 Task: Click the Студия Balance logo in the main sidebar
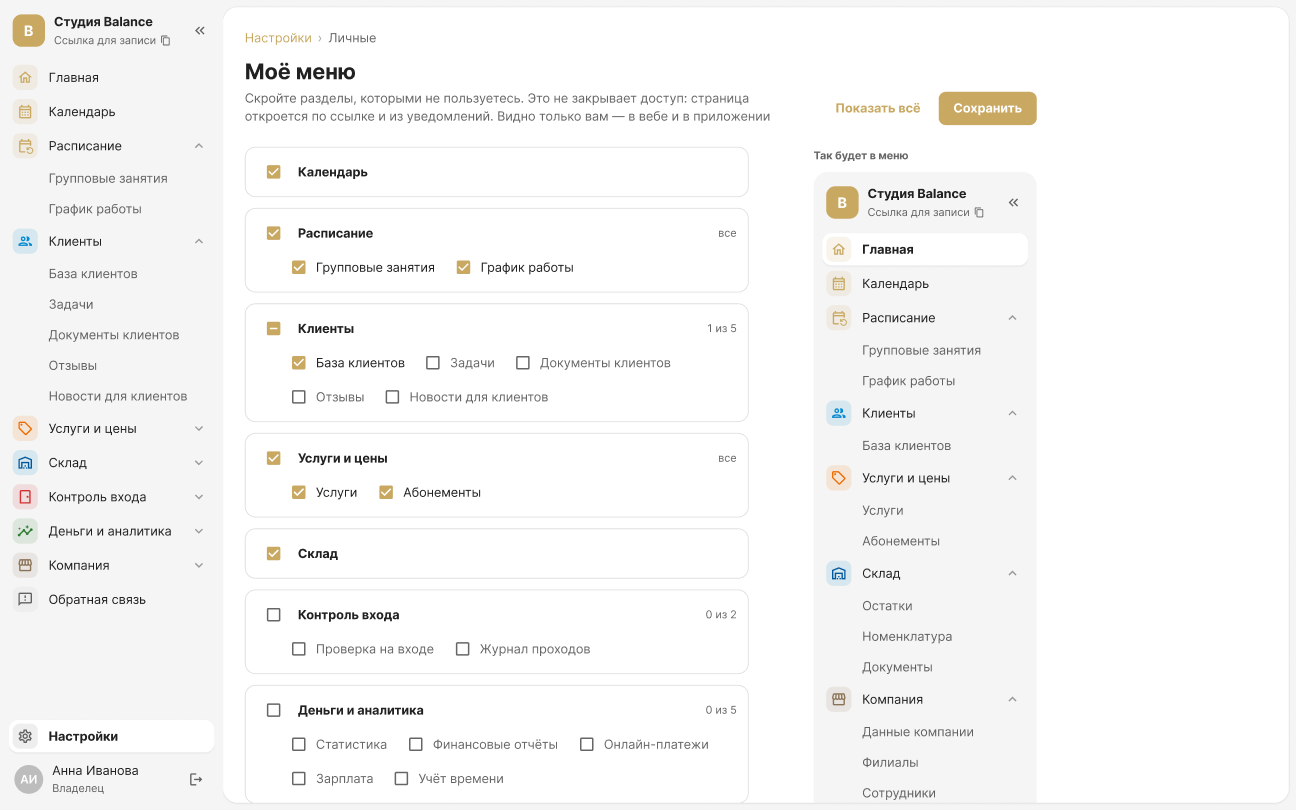28,31
